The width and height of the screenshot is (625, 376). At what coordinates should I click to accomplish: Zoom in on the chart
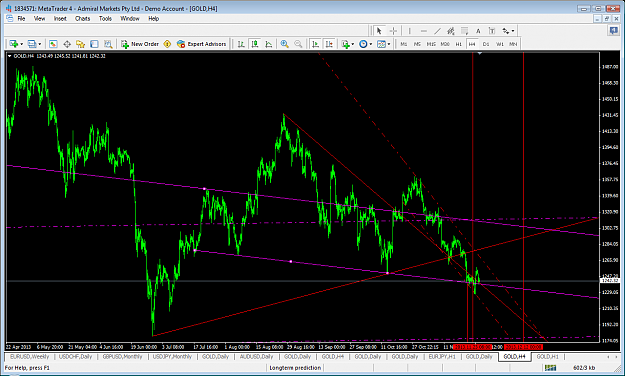pyautogui.click(x=284, y=44)
